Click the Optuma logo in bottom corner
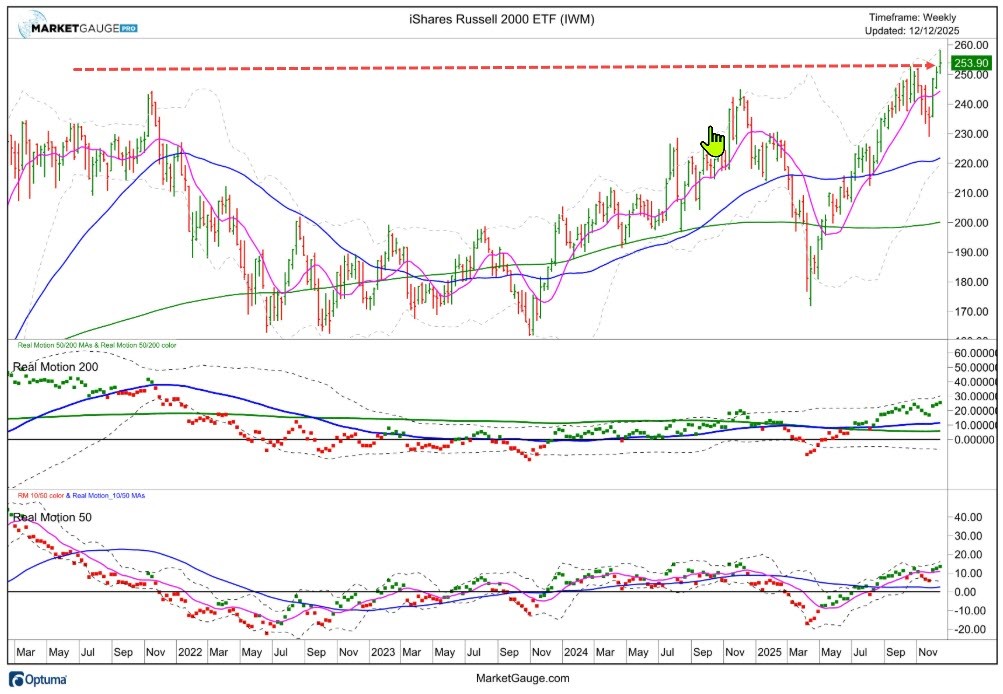The height and width of the screenshot is (694, 1003). pyautogui.click(x=40, y=678)
